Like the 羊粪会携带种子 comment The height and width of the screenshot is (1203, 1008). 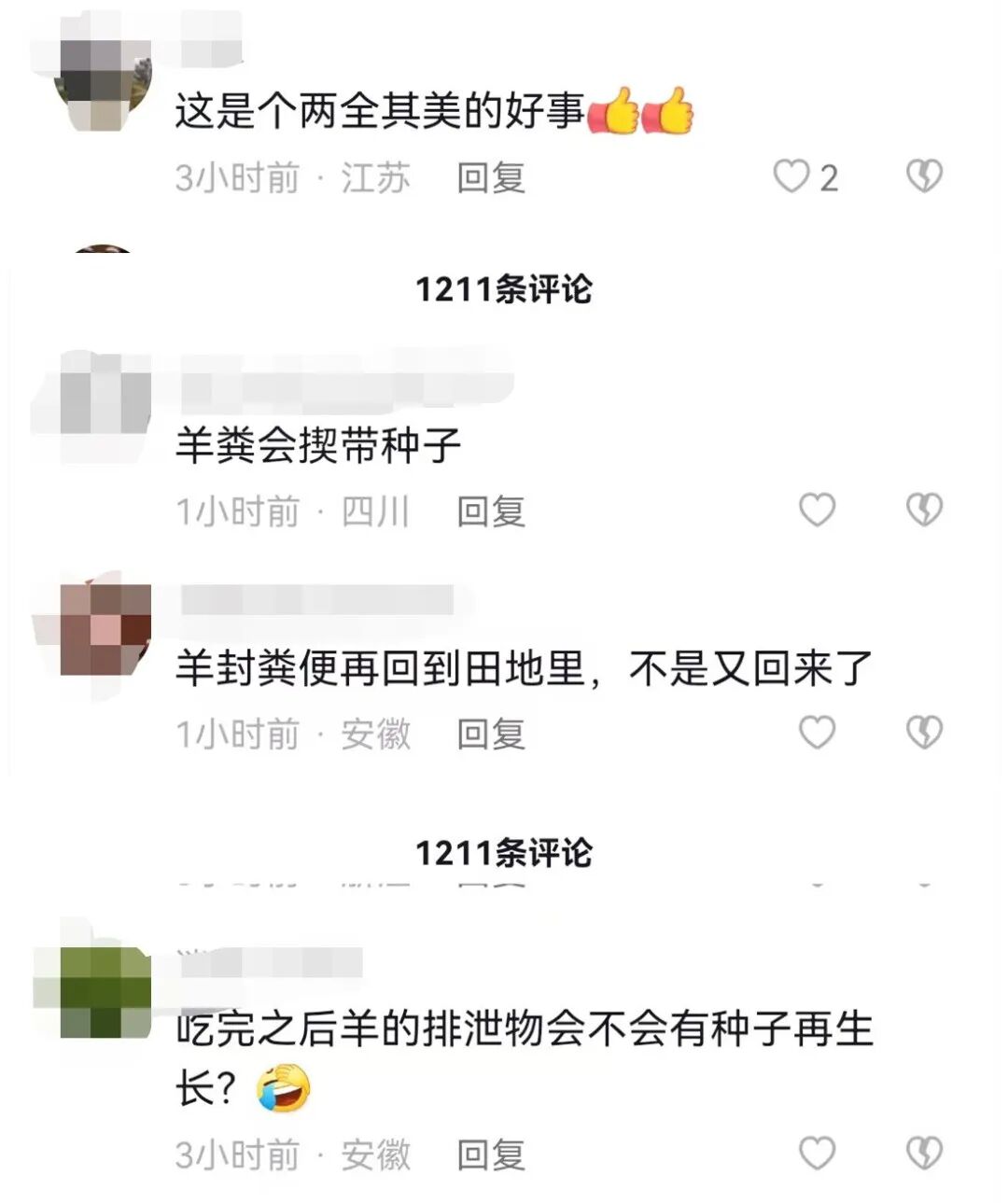click(x=818, y=510)
